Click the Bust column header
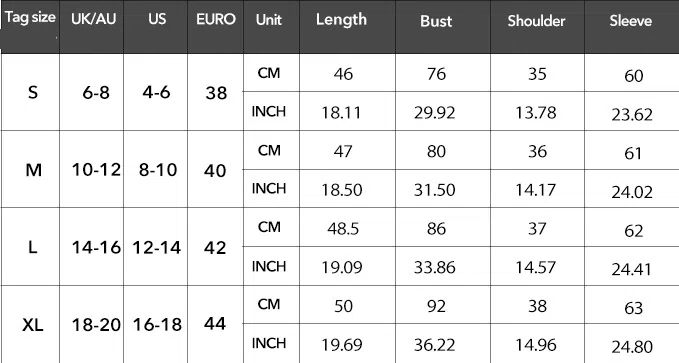Viewport: 679px width, 363px height. click(x=436, y=21)
